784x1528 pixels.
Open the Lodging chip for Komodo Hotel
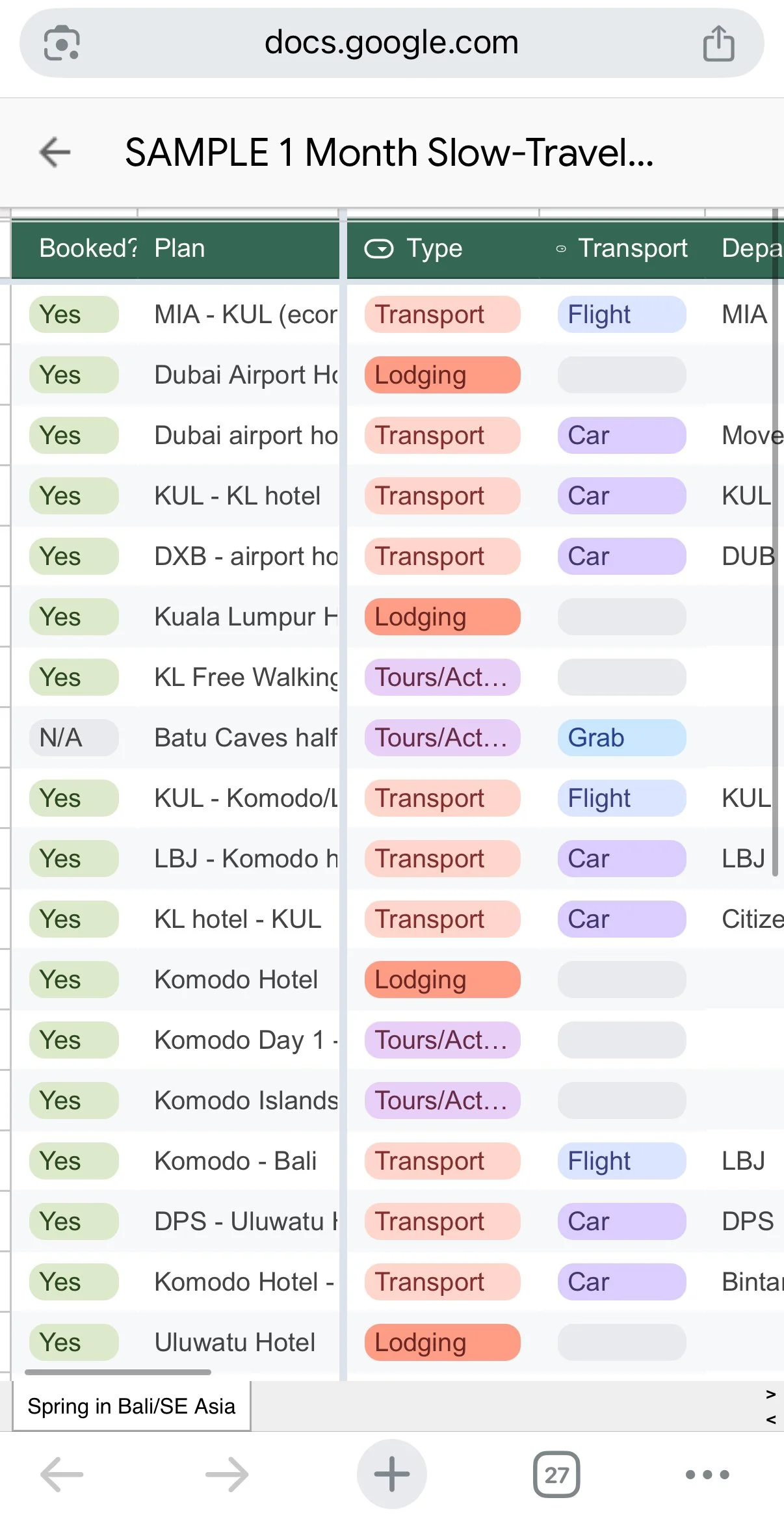tap(442, 980)
